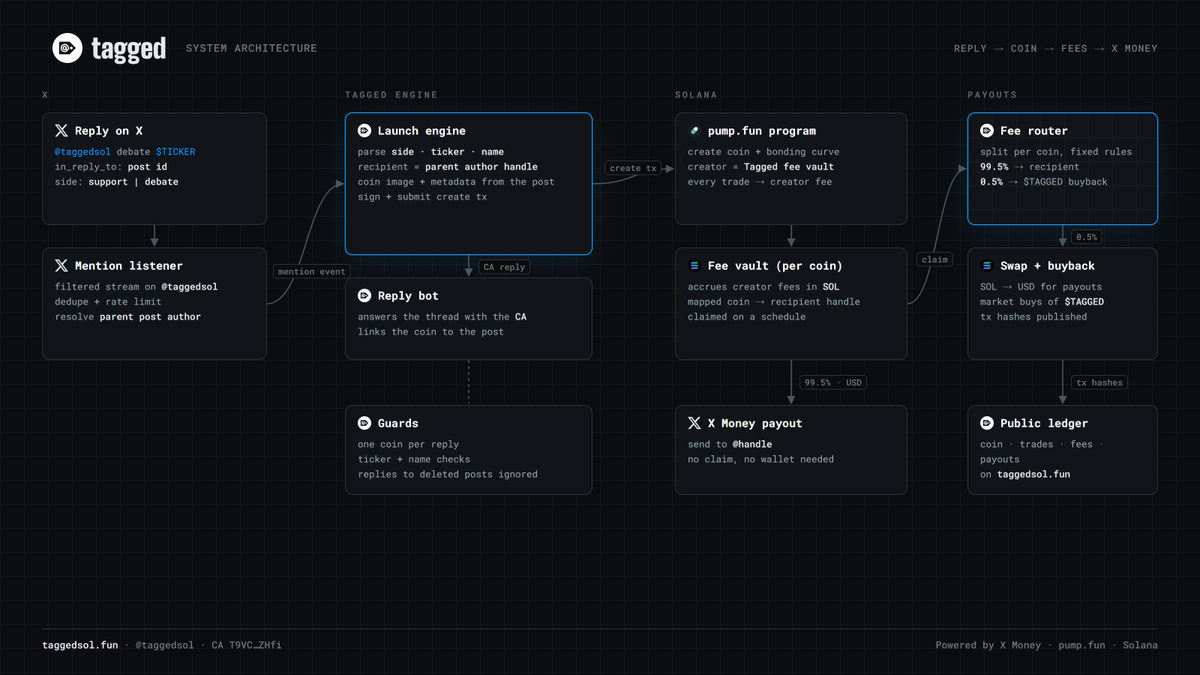Click the Guards title

pos(398,423)
